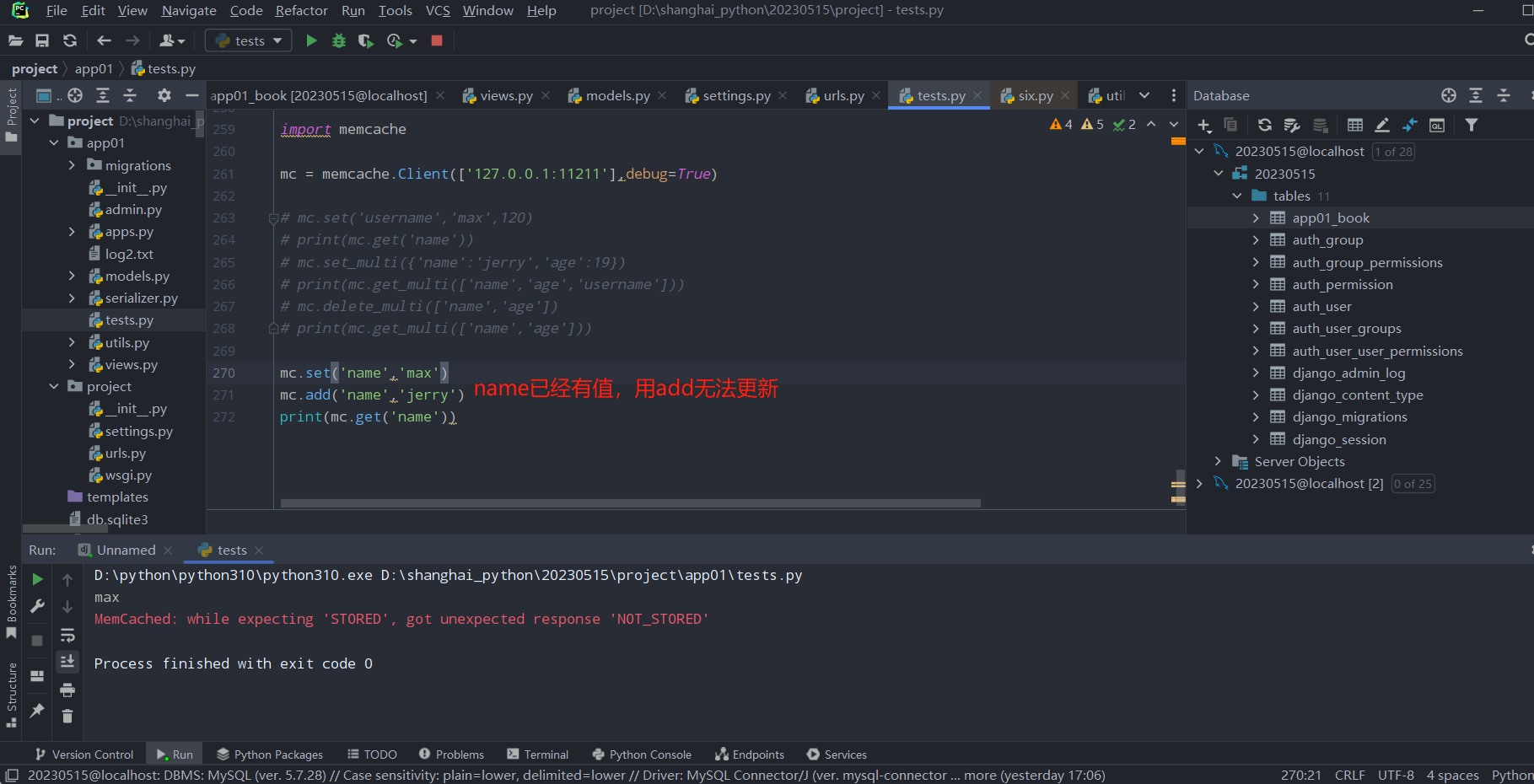
Task: Open the tests run configuration dropdown
Action: click(249, 40)
